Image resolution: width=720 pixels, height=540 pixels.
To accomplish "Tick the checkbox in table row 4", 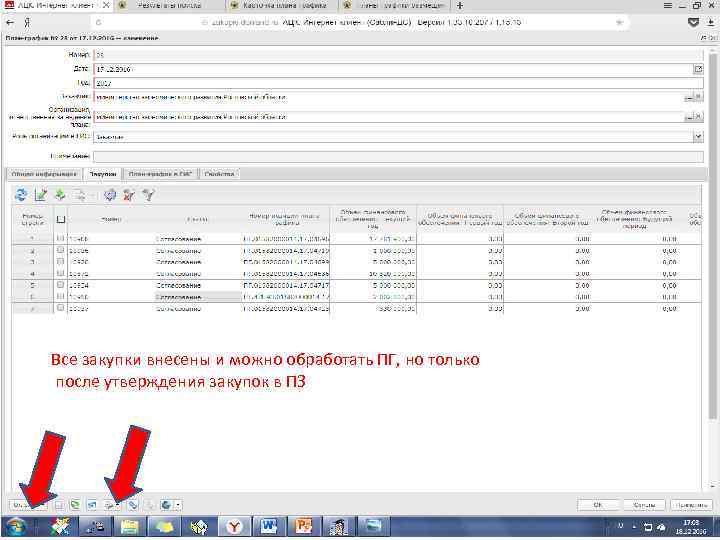I will pyautogui.click(x=60, y=273).
